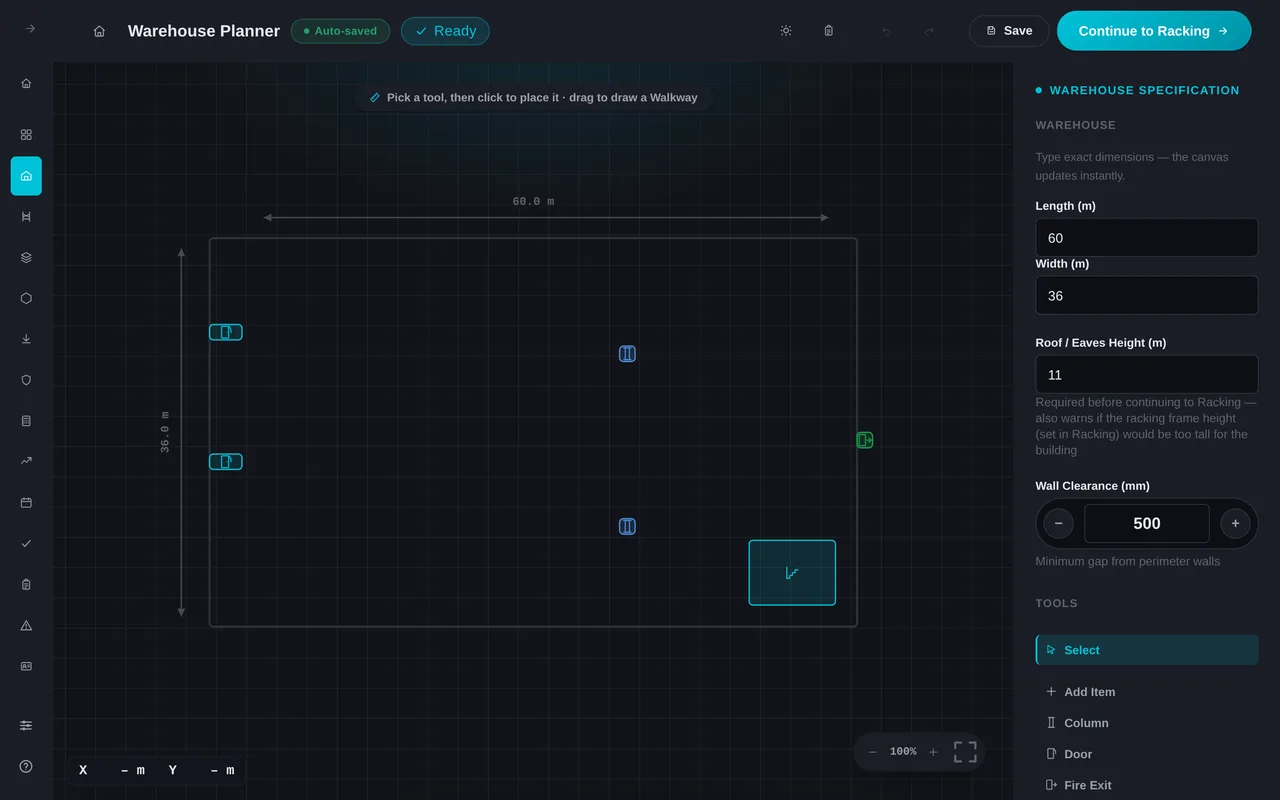Expand the sidebar with the arrow icon
The width and height of the screenshot is (1280, 800).
pyautogui.click(x=30, y=29)
